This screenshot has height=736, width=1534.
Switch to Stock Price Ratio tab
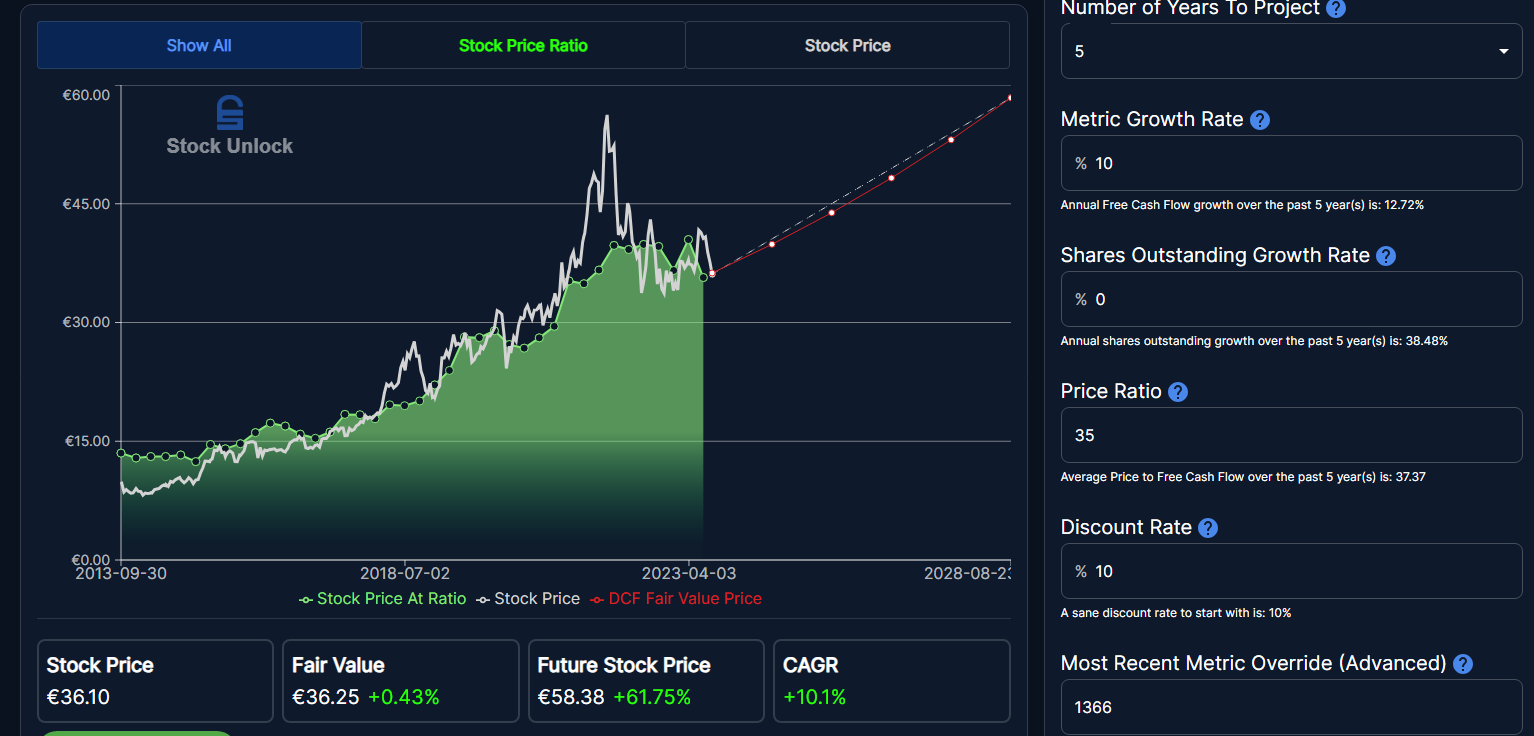(523, 46)
